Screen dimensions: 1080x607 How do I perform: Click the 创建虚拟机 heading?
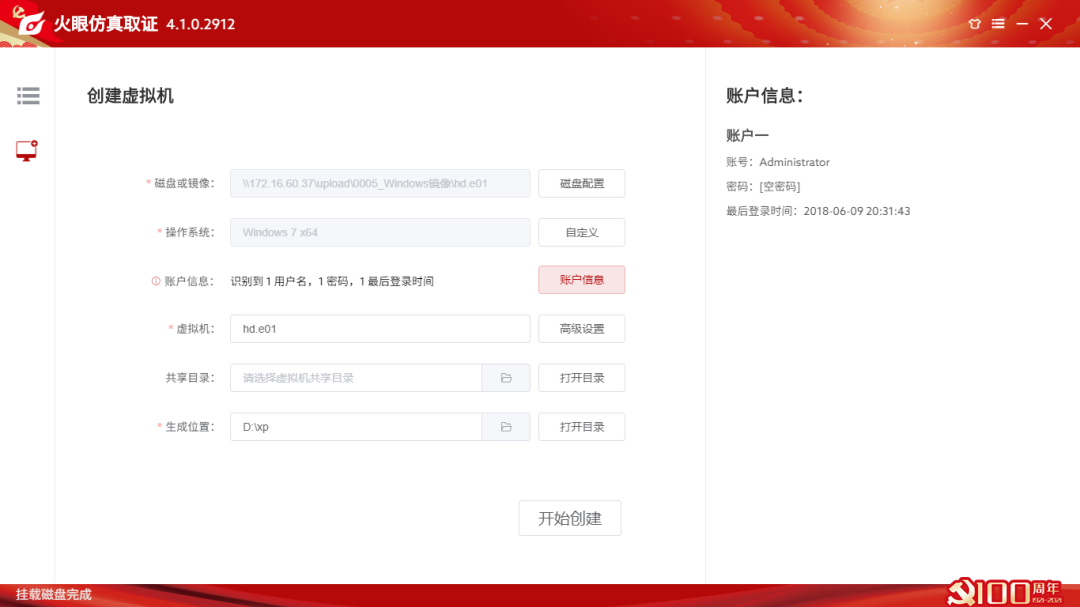(130, 96)
